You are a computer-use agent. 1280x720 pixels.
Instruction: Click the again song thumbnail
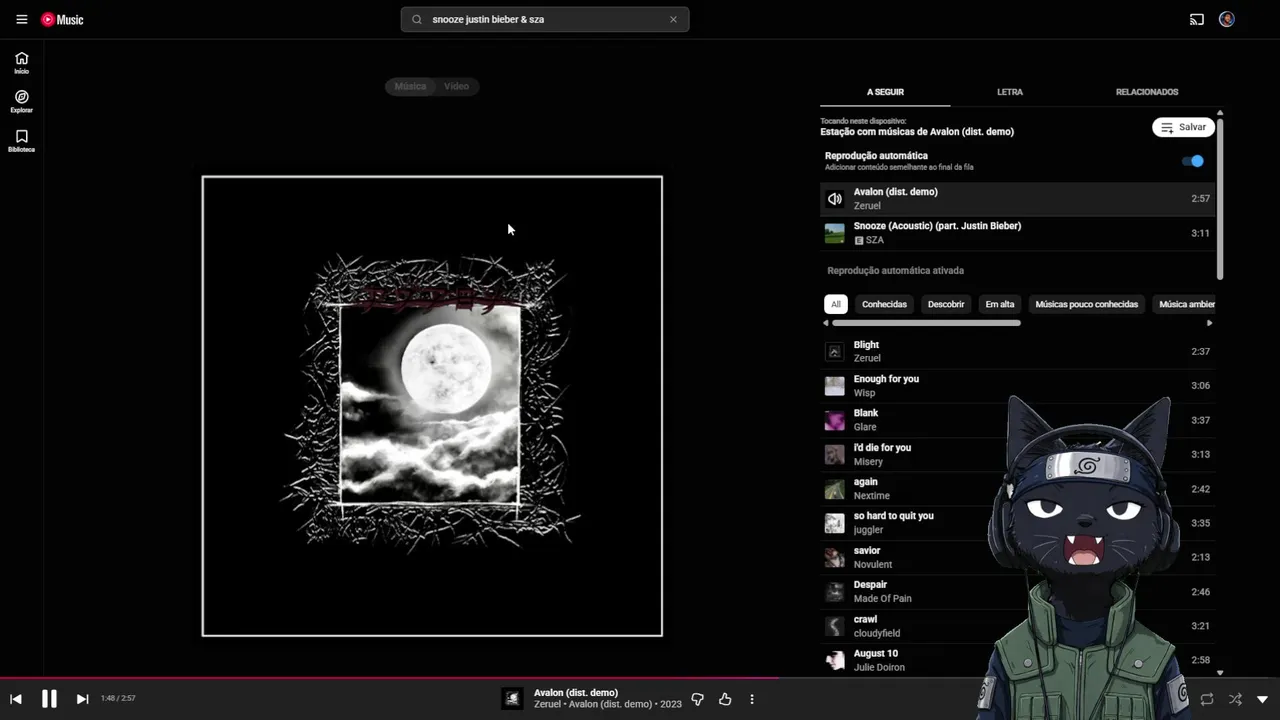point(834,489)
